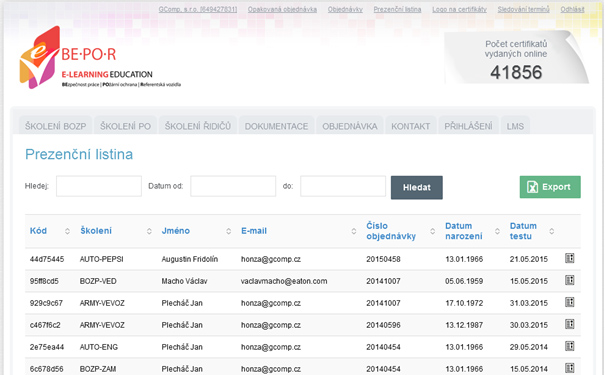Select name Macho Václav
This screenshot has height=375, width=605.
tap(184, 281)
